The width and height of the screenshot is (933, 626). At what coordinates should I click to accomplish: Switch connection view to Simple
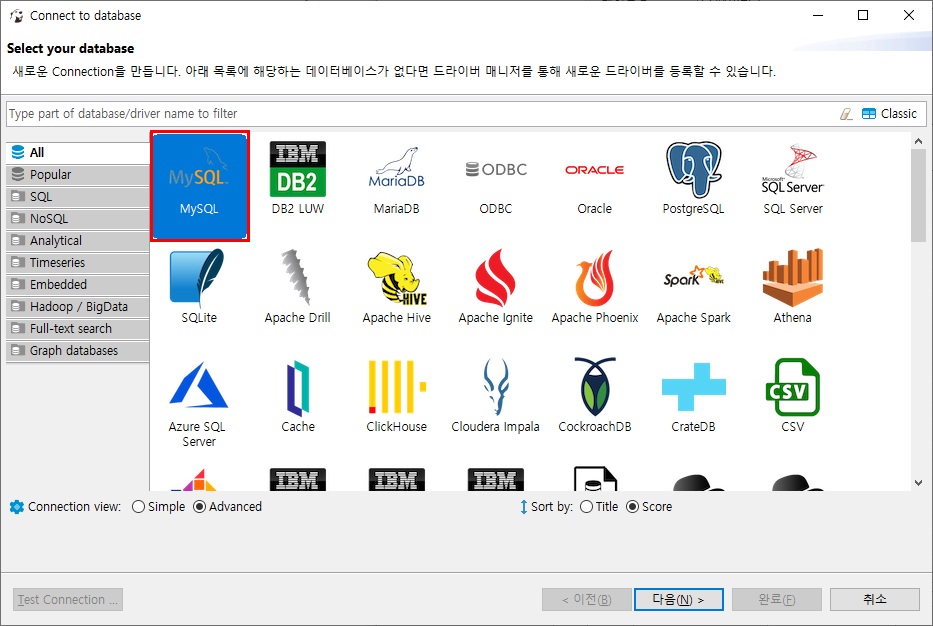(x=158, y=507)
